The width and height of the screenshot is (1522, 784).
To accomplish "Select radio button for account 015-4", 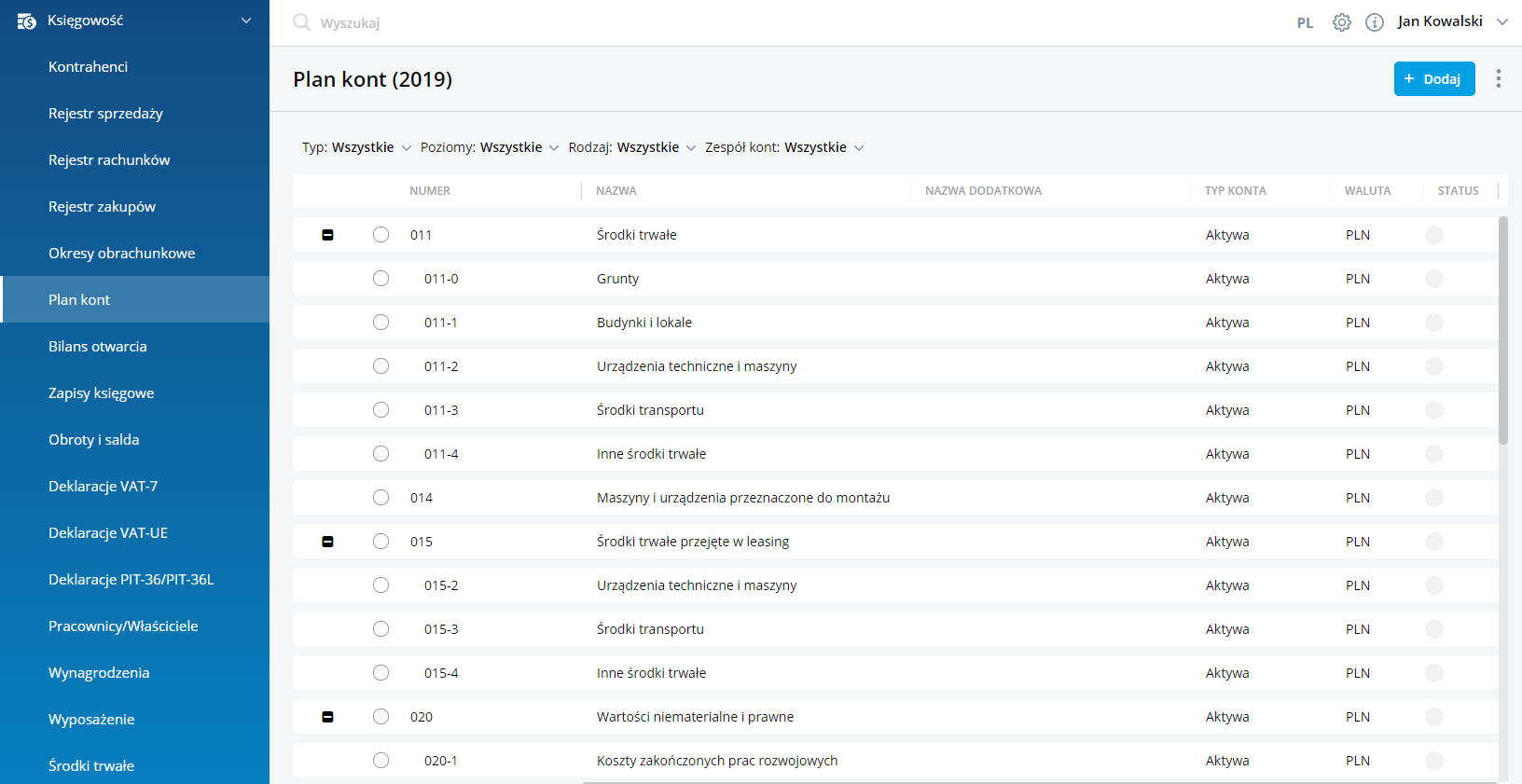I will (380, 673).
